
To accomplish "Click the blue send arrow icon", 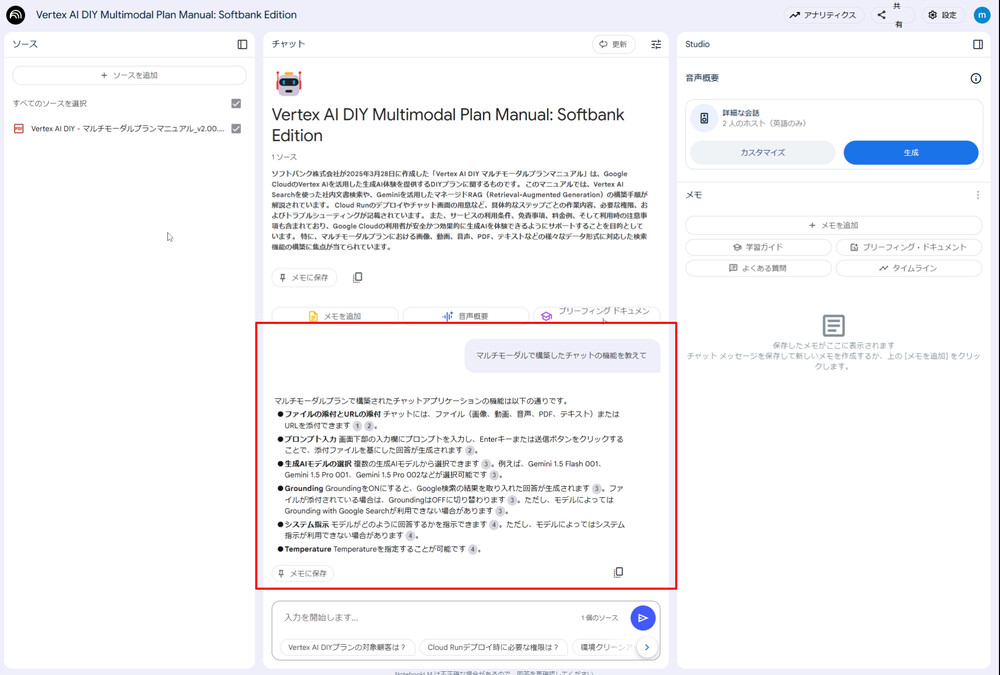I will [x=643, y=618].
